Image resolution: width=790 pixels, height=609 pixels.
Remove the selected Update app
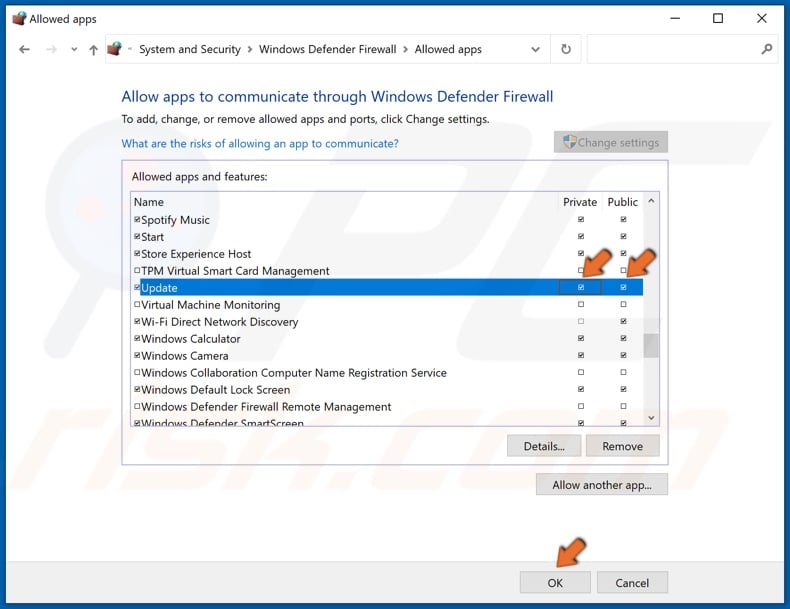point(622,446)
